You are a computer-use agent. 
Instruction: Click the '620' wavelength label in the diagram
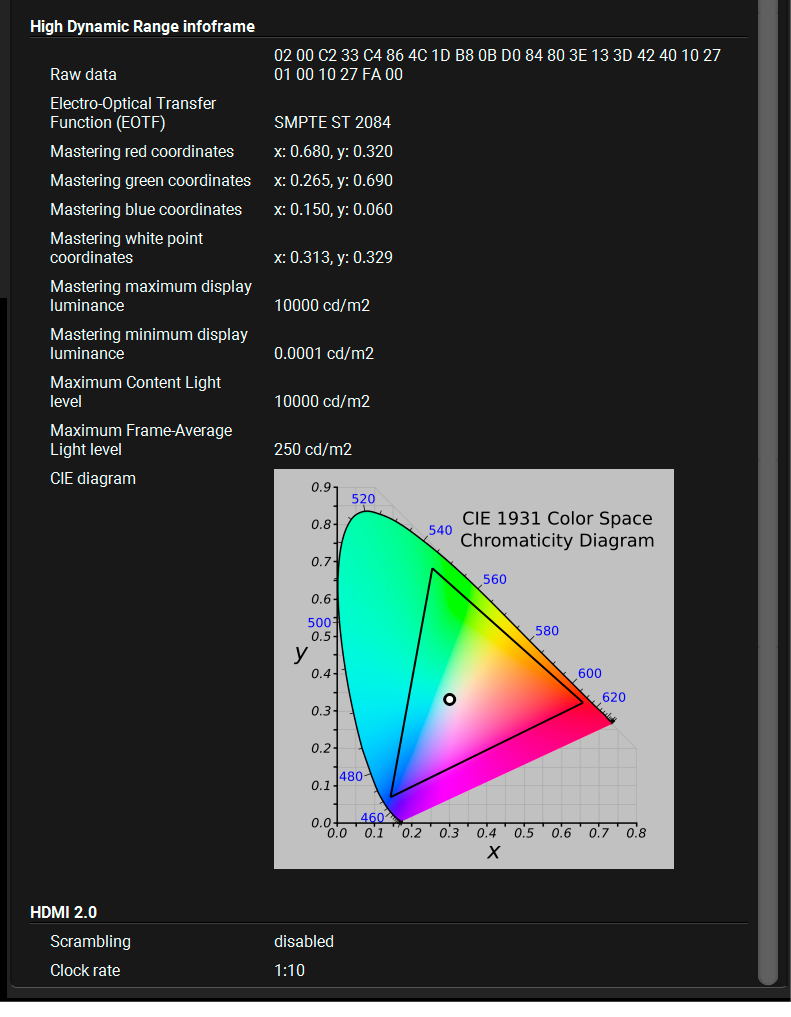pos(613,697)
